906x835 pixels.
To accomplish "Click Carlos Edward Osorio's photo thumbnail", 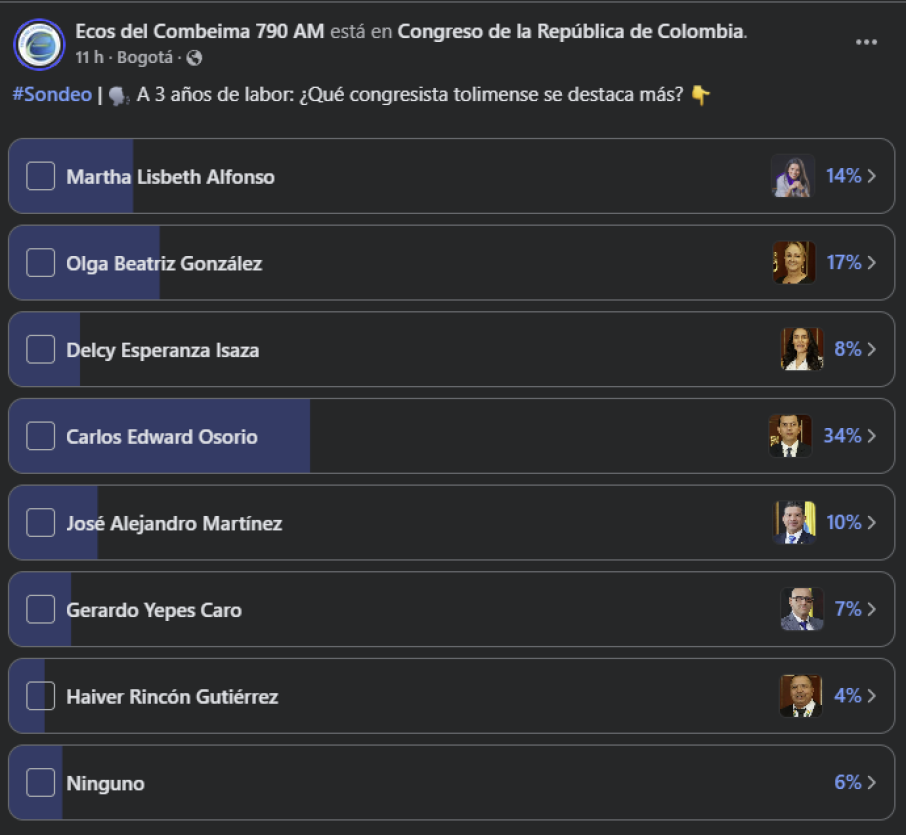I will (790, 436).
